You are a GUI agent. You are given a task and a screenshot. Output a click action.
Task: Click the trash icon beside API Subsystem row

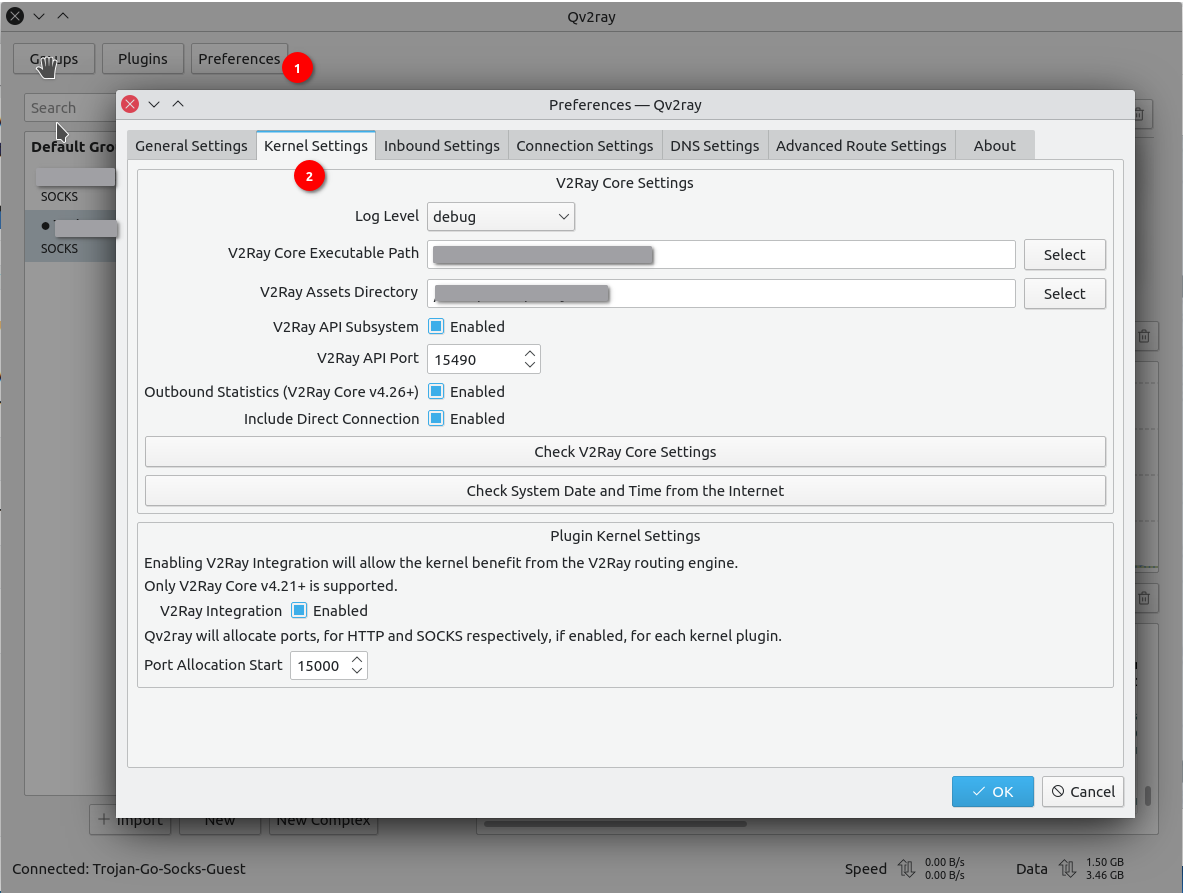(1144, 337)
